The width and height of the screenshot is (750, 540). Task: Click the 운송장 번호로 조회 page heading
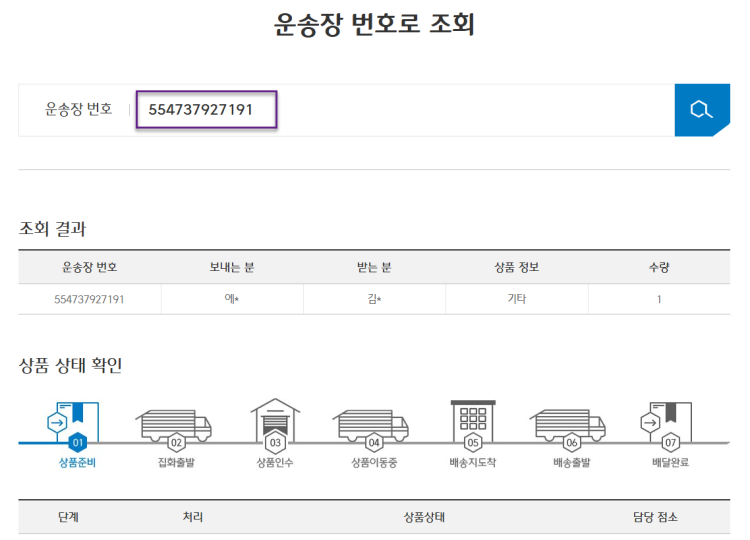pyautogui.click(x=374, y=26)
